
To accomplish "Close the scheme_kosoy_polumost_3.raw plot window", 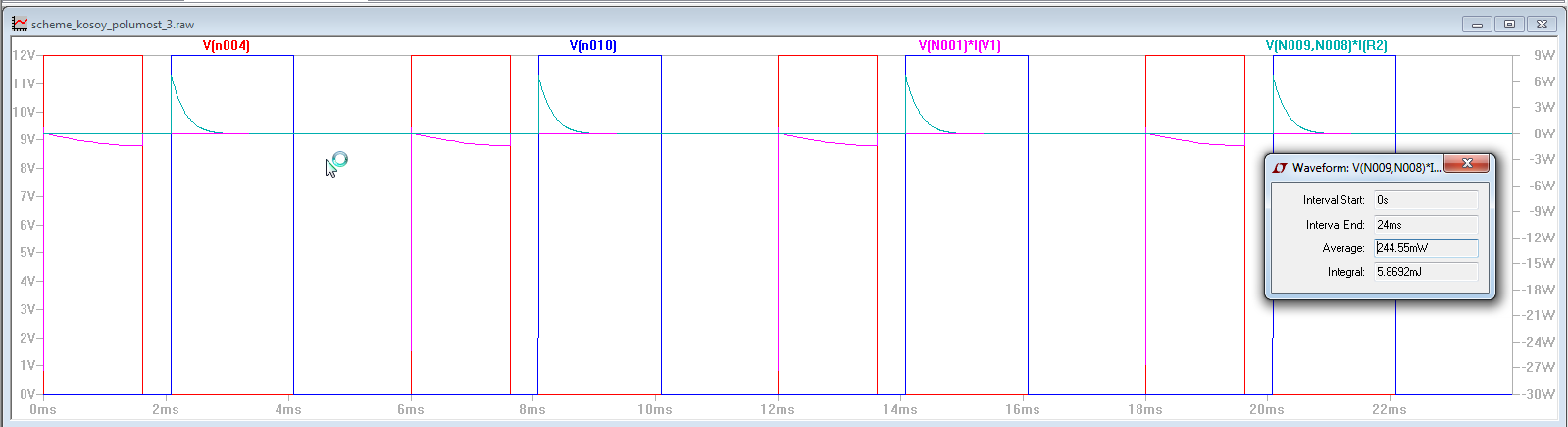I will pos(1542,25).
